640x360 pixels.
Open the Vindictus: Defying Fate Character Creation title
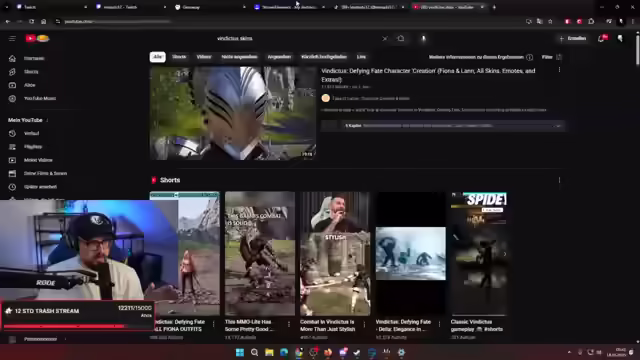[428, 75]
